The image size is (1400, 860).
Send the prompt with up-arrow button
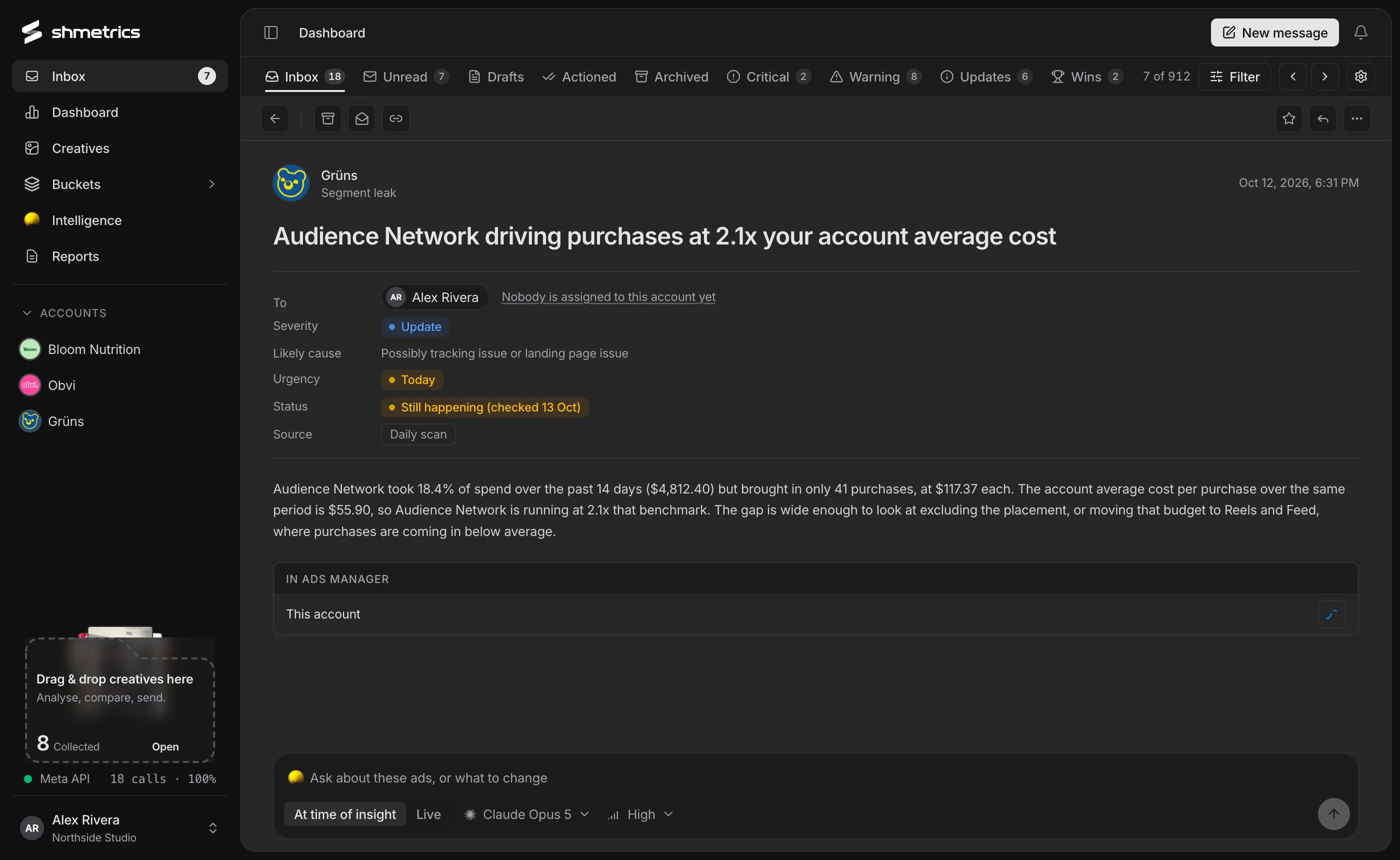(1334, 814)
